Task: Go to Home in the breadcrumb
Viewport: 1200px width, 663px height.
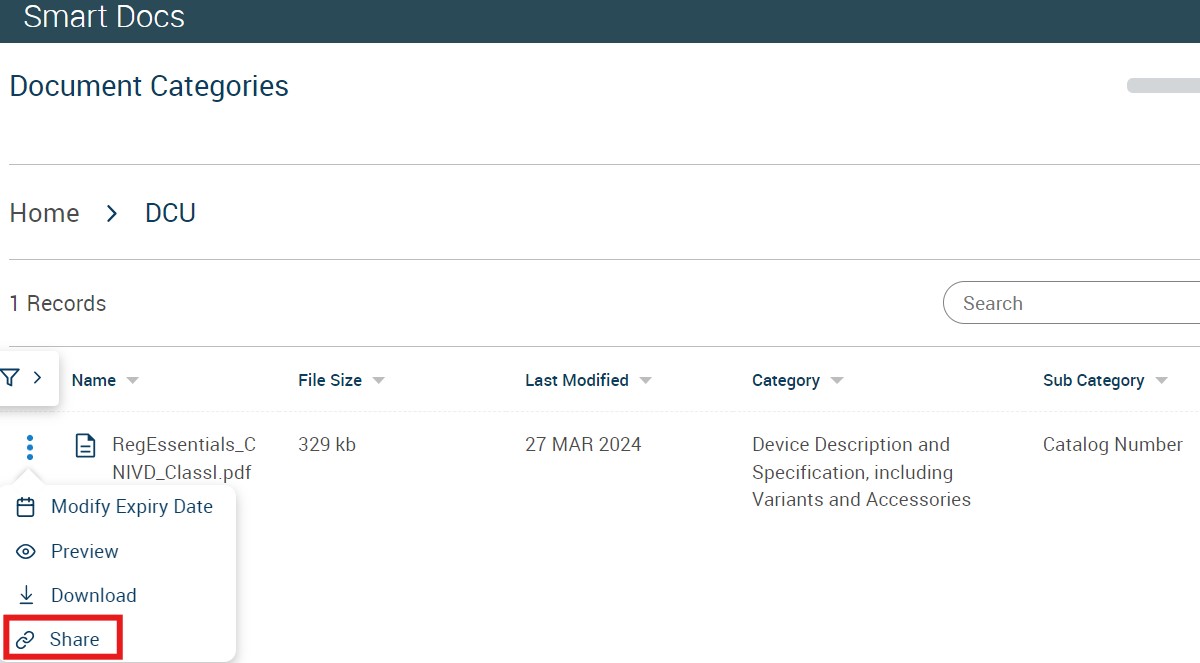Action: [44, 213]
